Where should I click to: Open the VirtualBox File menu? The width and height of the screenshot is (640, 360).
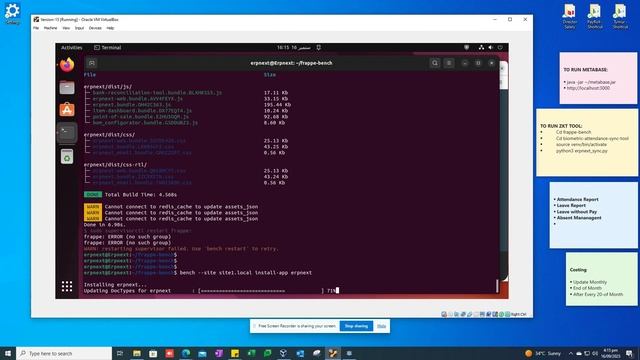click(x=36, y=28)
